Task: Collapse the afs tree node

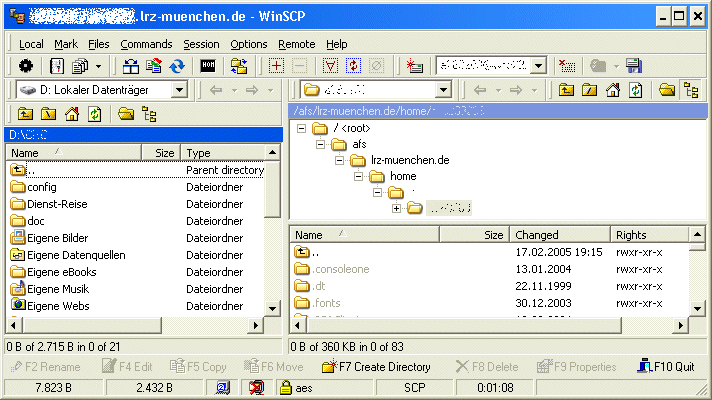Action: [x=321, y=145]
